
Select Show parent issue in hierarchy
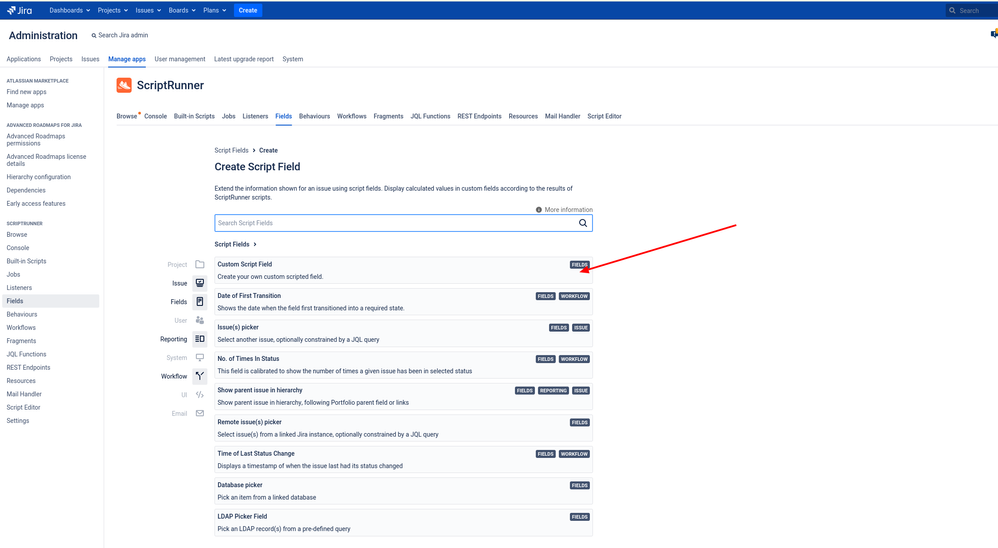pos(404,396)
